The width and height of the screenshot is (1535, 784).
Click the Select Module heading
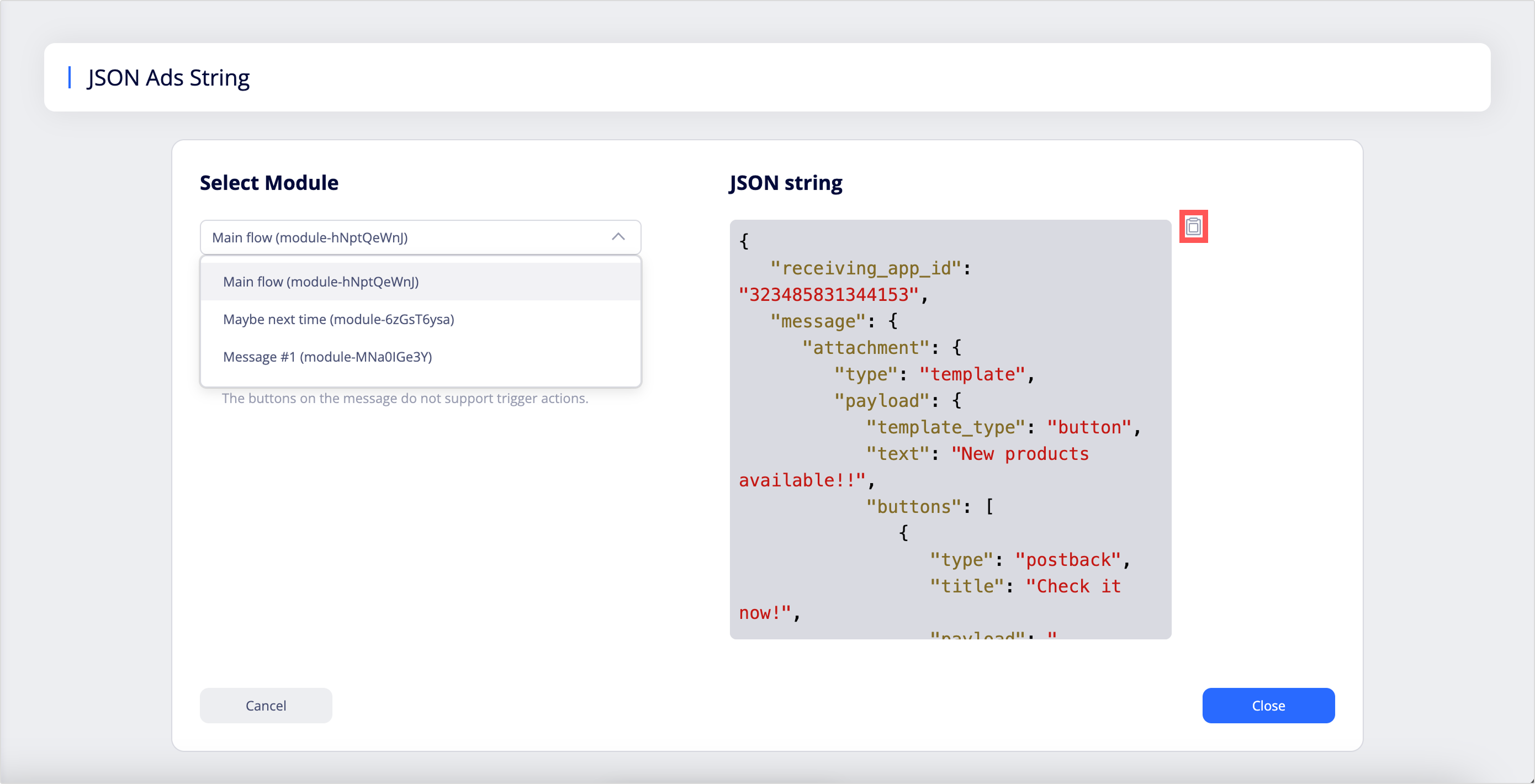pos(269,183)
